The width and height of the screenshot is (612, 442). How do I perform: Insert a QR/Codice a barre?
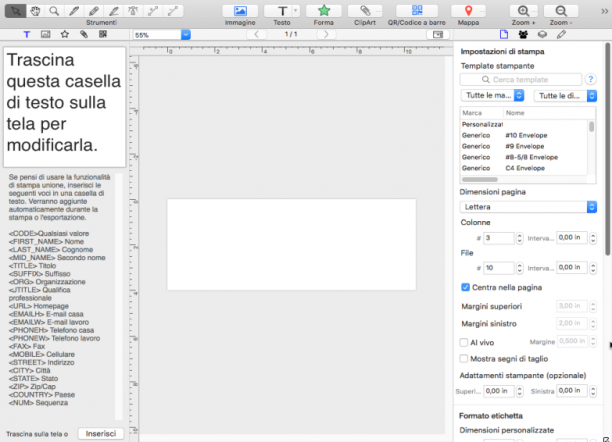[x=417, y=11]
